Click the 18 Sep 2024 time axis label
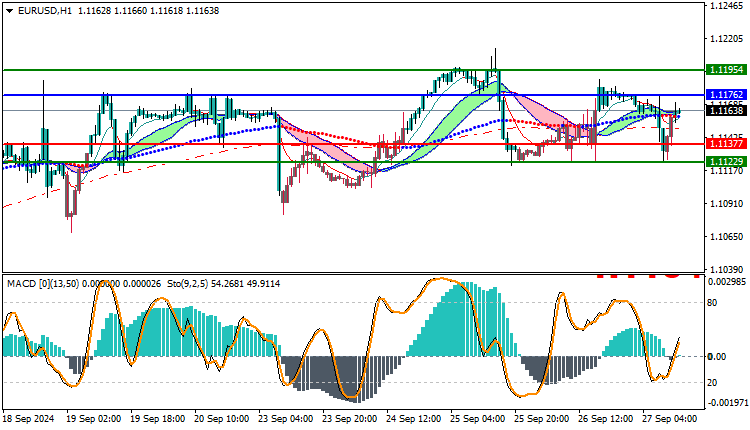Viewport: 750px width, 430px height. pyautogui.click(x=29, y=419)
